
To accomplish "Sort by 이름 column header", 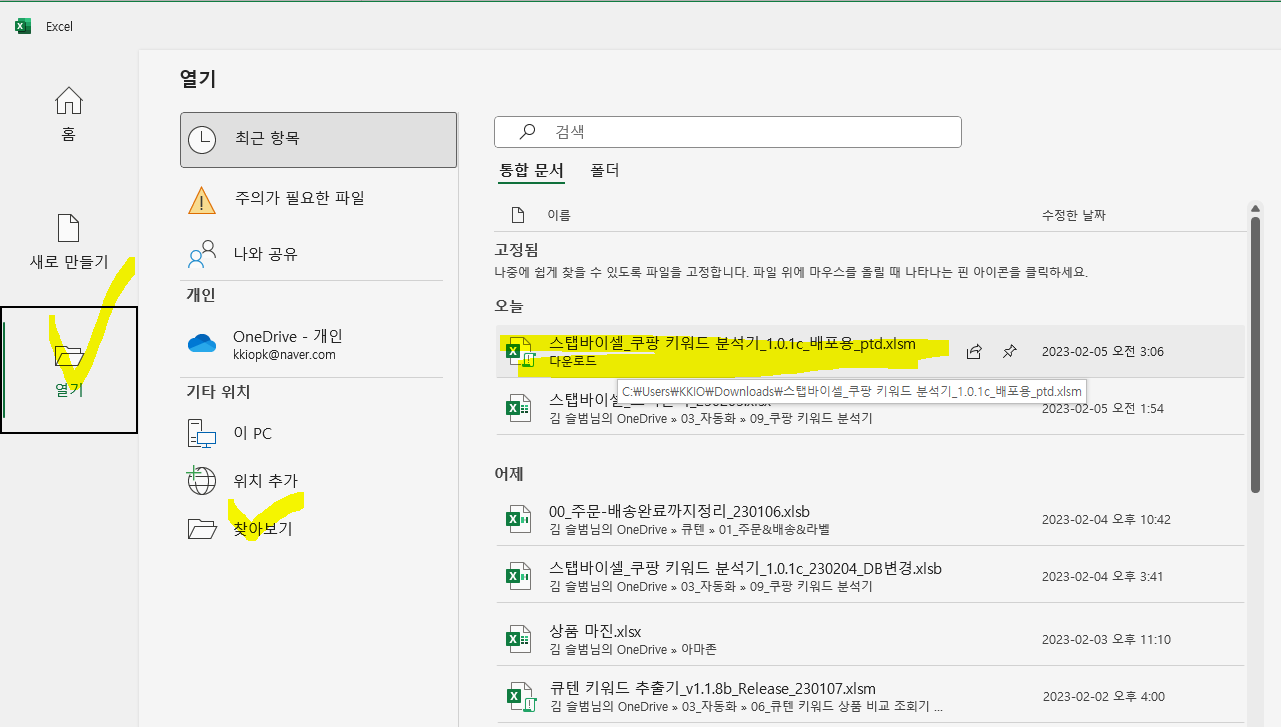I will click(x=558, y=215).
